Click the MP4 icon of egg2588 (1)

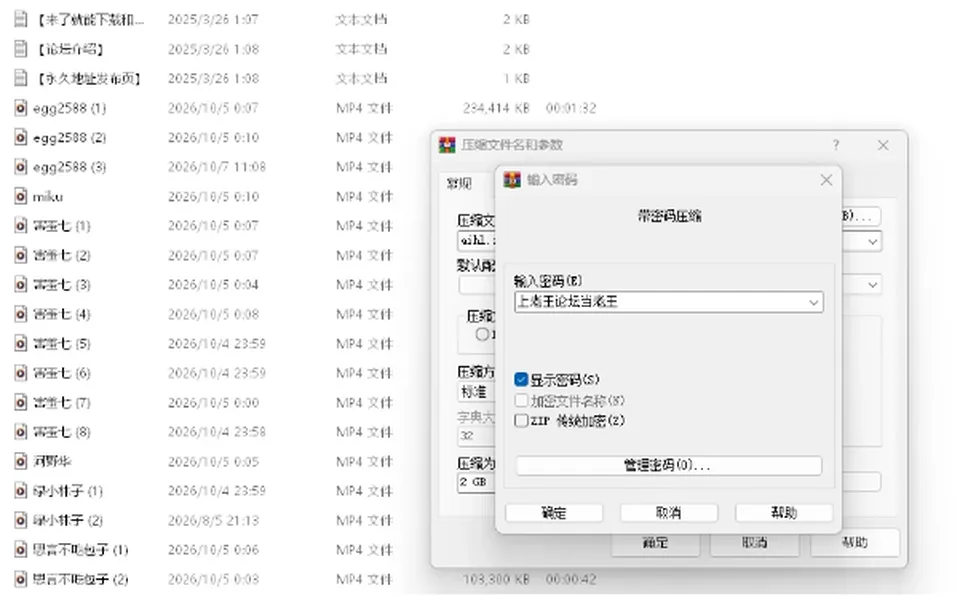point(21,108)
